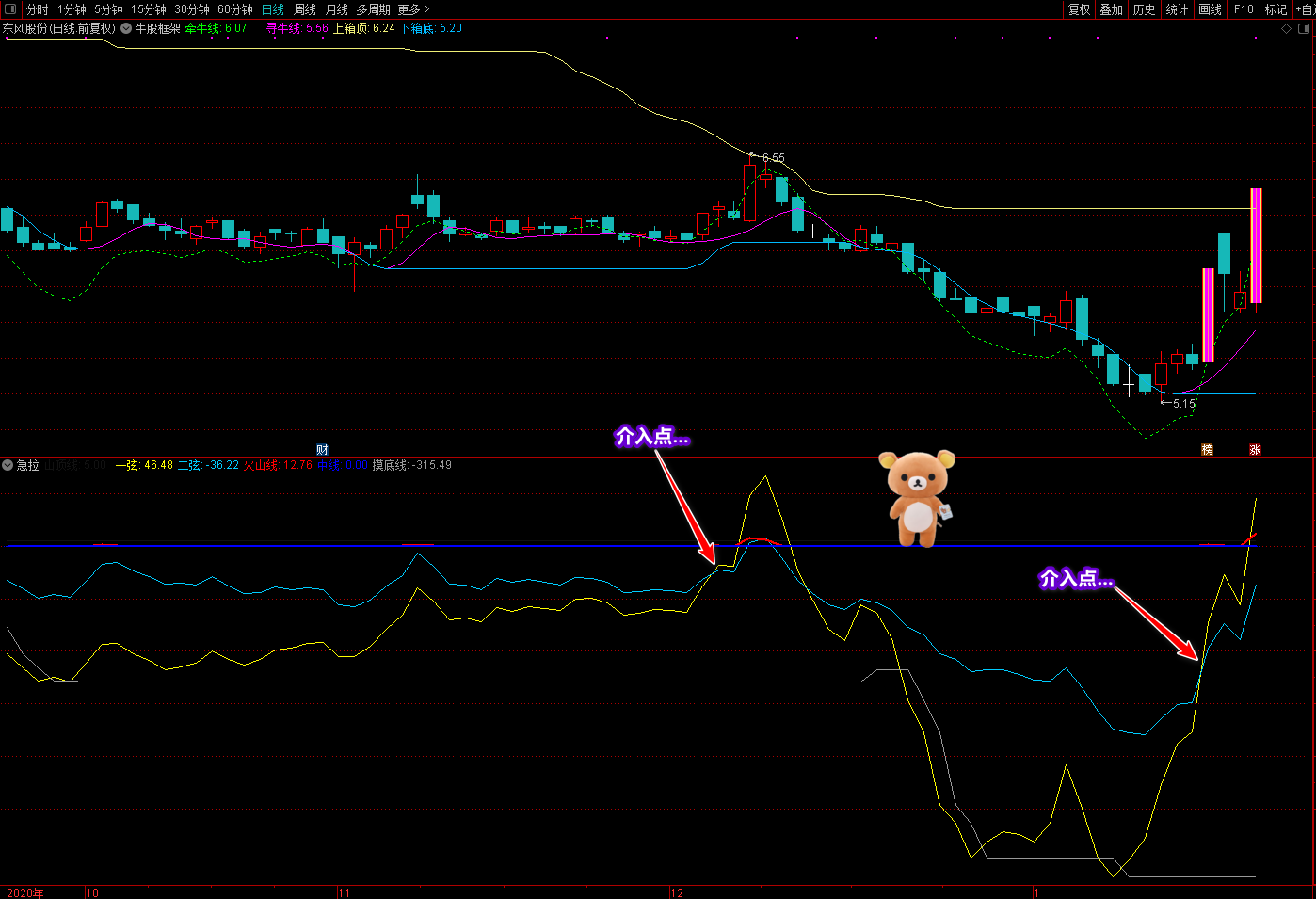Click the 榜 ranking marker icon

(1207, 450)
